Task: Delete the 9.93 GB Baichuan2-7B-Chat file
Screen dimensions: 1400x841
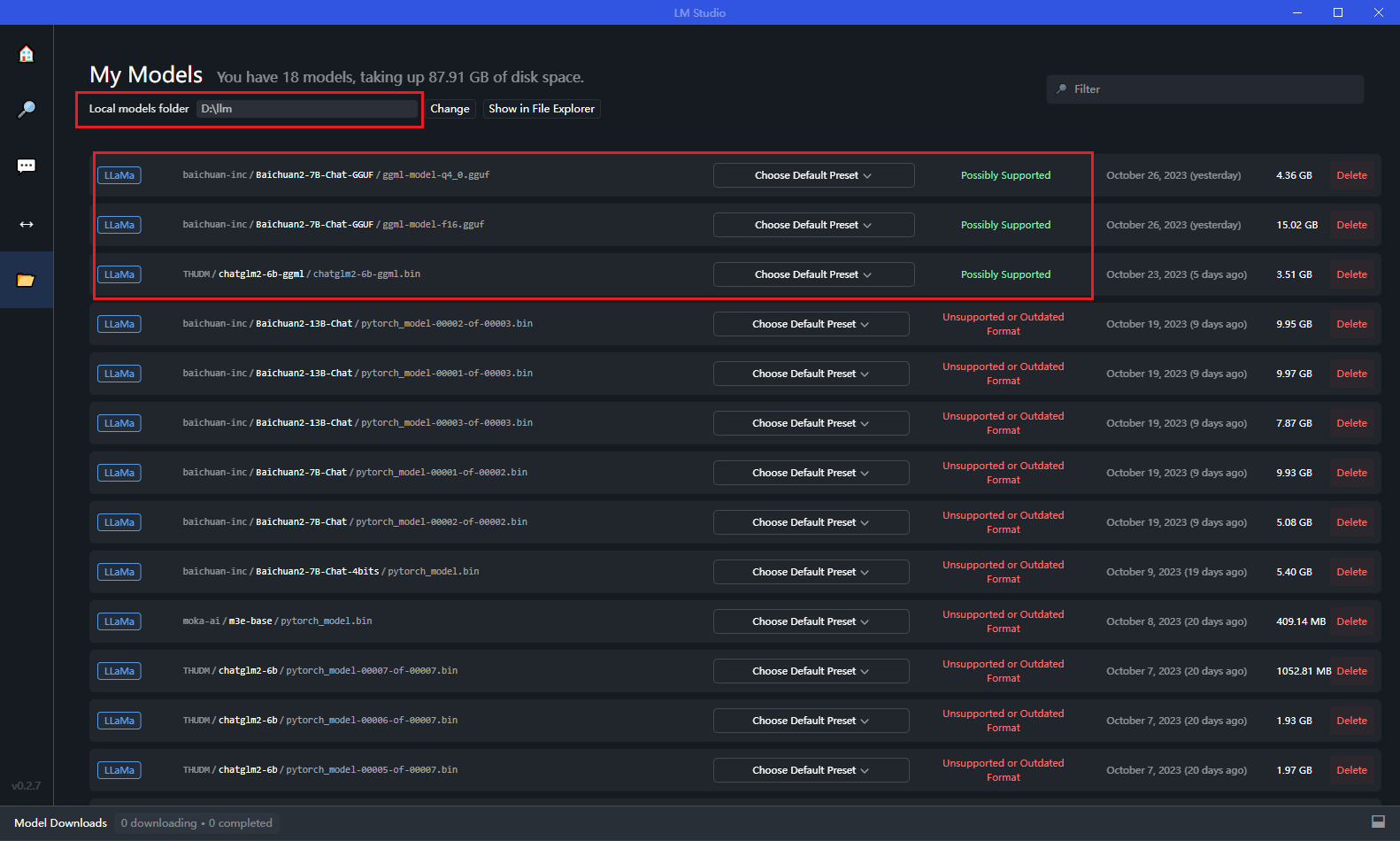Action: coord(1351,473)
